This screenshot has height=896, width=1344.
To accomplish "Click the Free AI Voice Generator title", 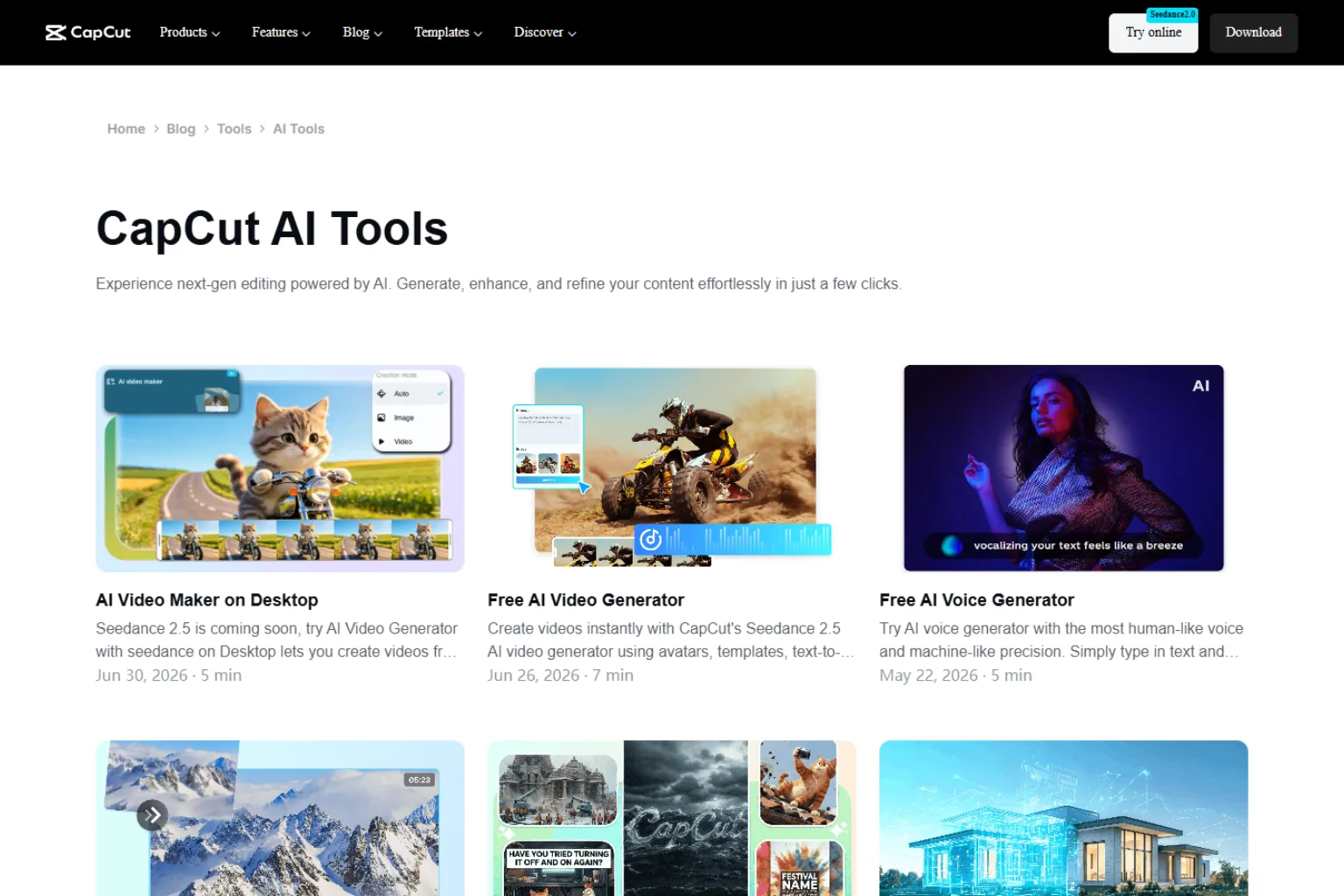I will 976,600.
